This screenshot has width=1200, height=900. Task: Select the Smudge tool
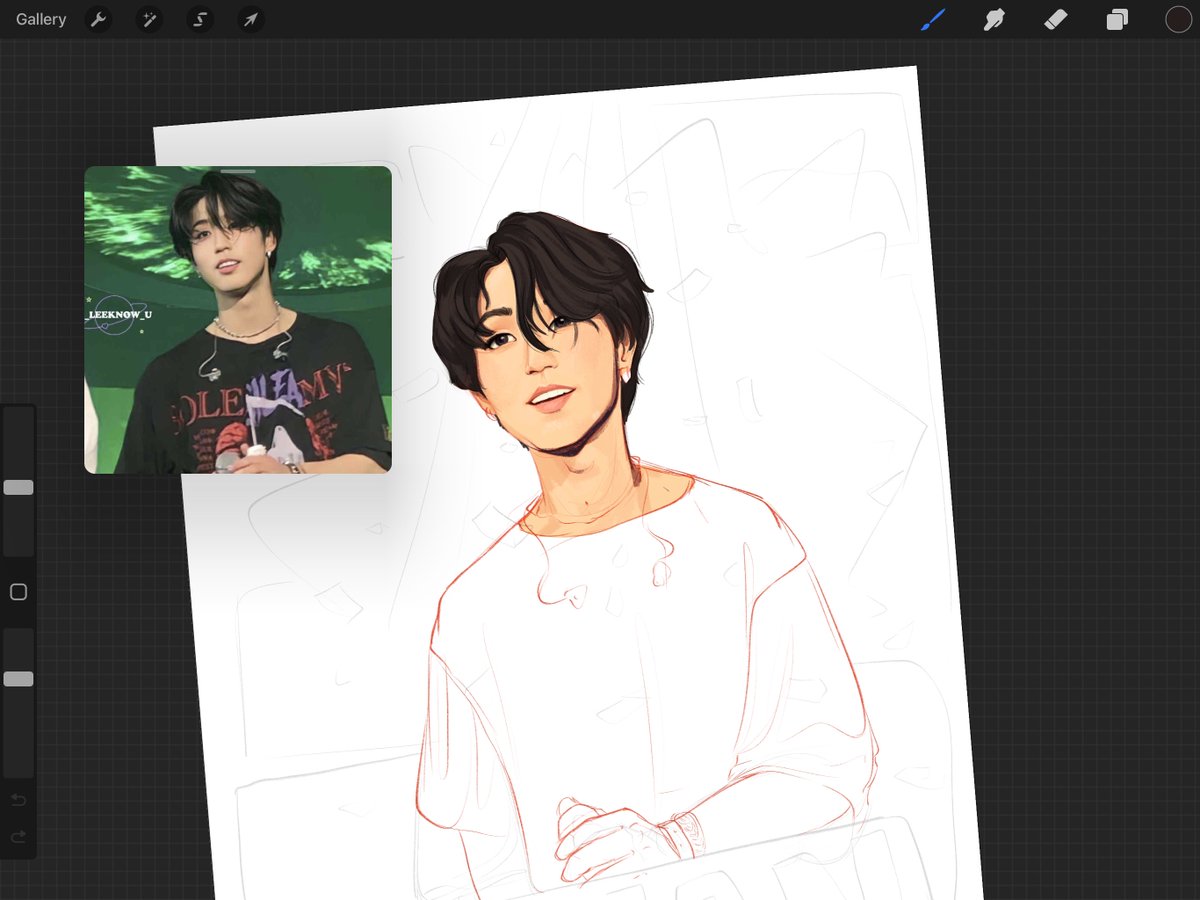[994, 19]
